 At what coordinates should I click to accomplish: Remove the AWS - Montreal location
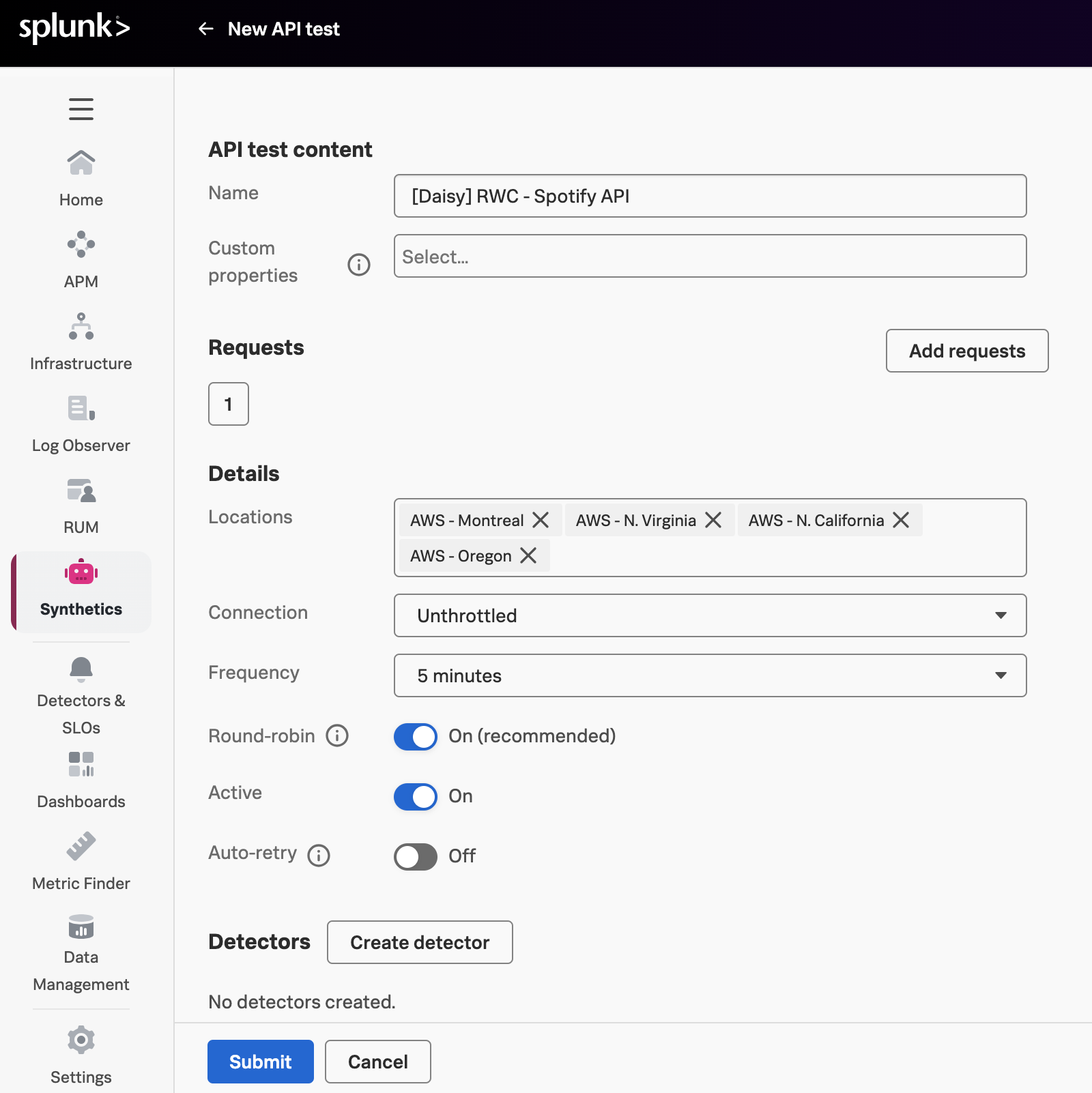[x=541, y=520]
